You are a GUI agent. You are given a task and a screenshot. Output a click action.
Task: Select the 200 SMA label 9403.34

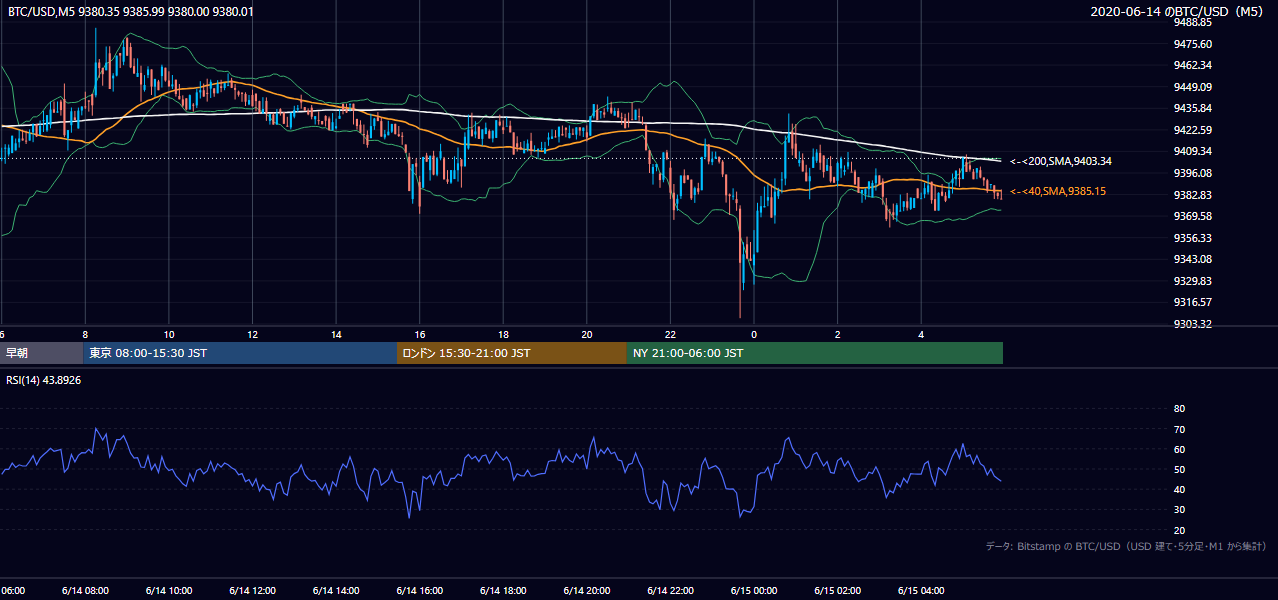coord(1061,161)
